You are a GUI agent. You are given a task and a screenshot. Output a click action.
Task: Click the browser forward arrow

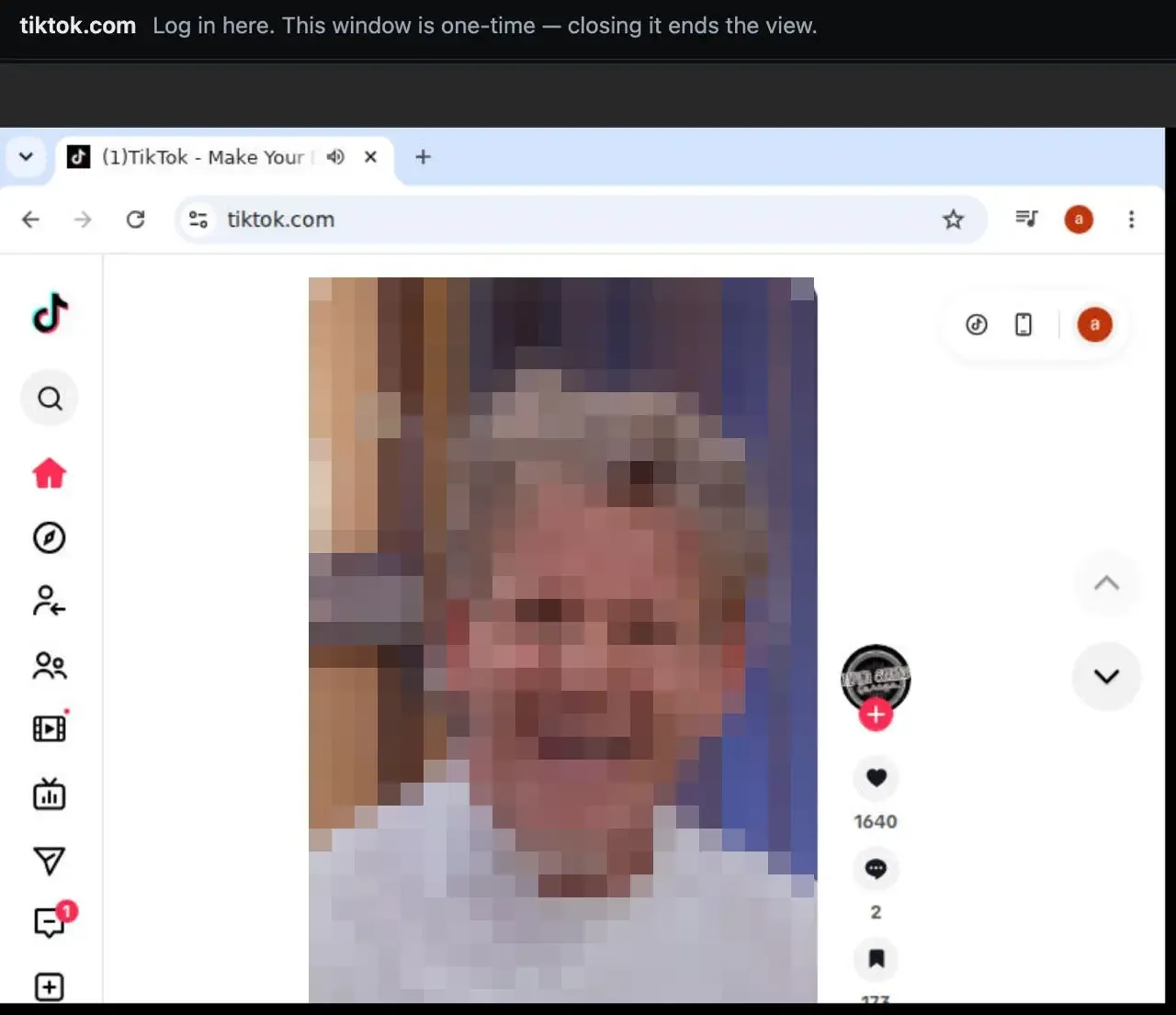click(83, 220)
